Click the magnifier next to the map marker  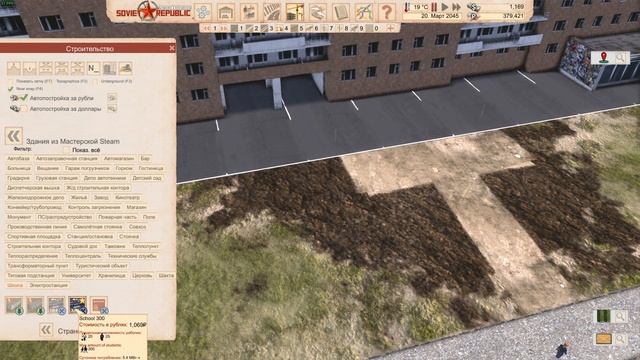coord(620,58)
